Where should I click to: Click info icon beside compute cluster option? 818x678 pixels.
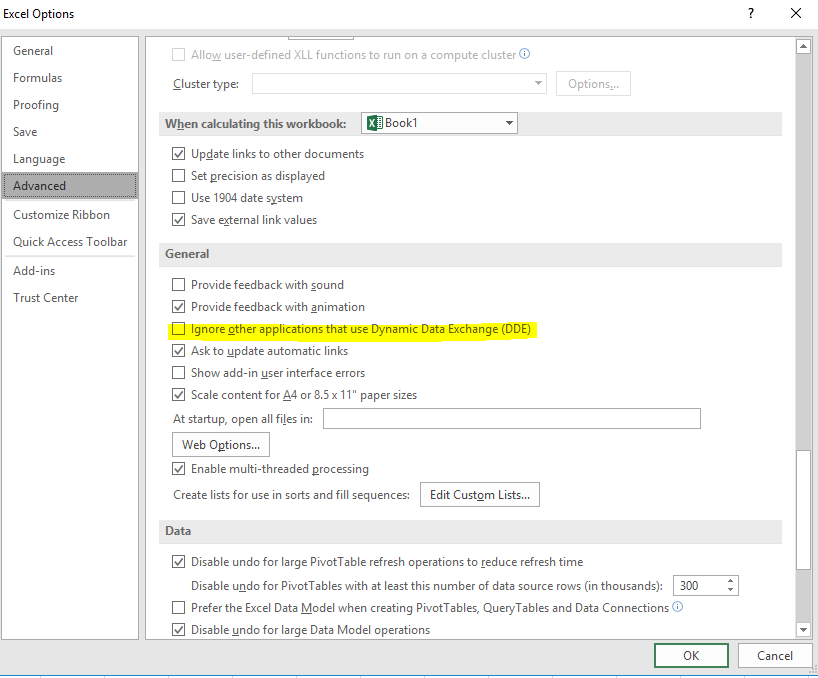click(x=525, y=54)
